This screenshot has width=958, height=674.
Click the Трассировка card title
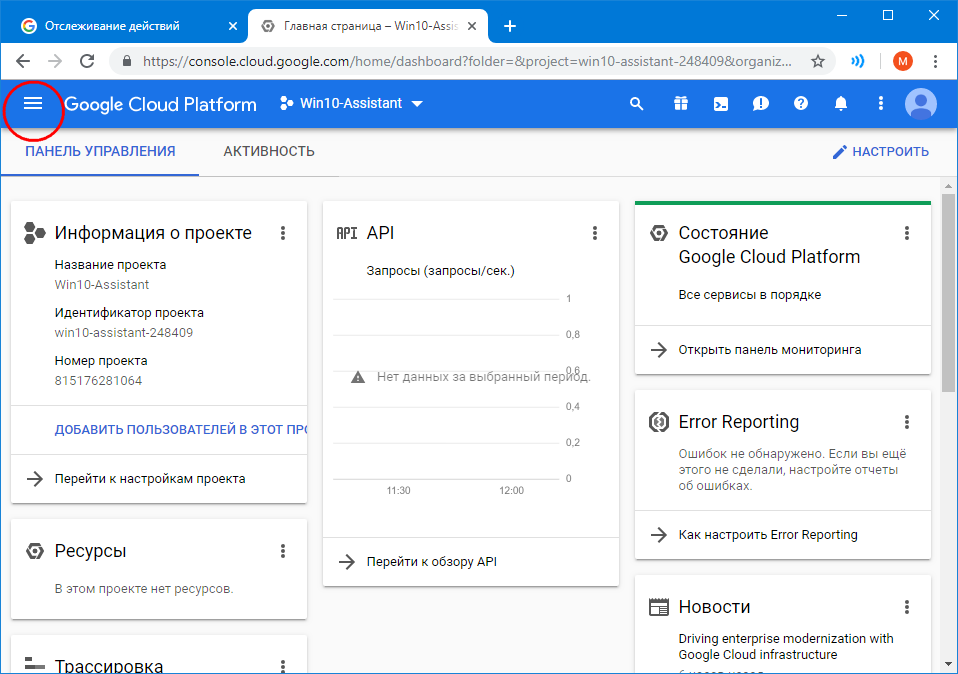pyautogui.click(x=109, y=665)
